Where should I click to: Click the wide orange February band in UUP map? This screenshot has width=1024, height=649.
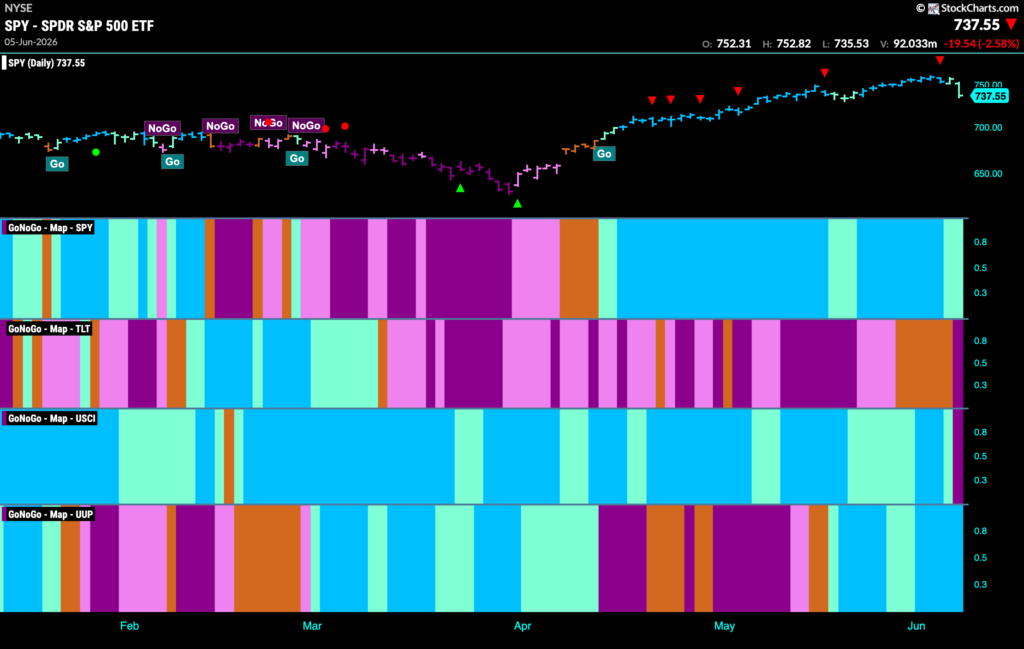pos(267,558)
